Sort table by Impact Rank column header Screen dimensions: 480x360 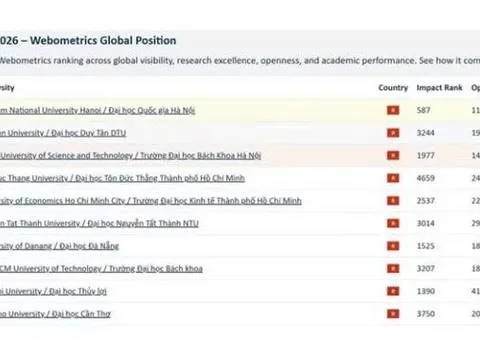pos(439,88)
